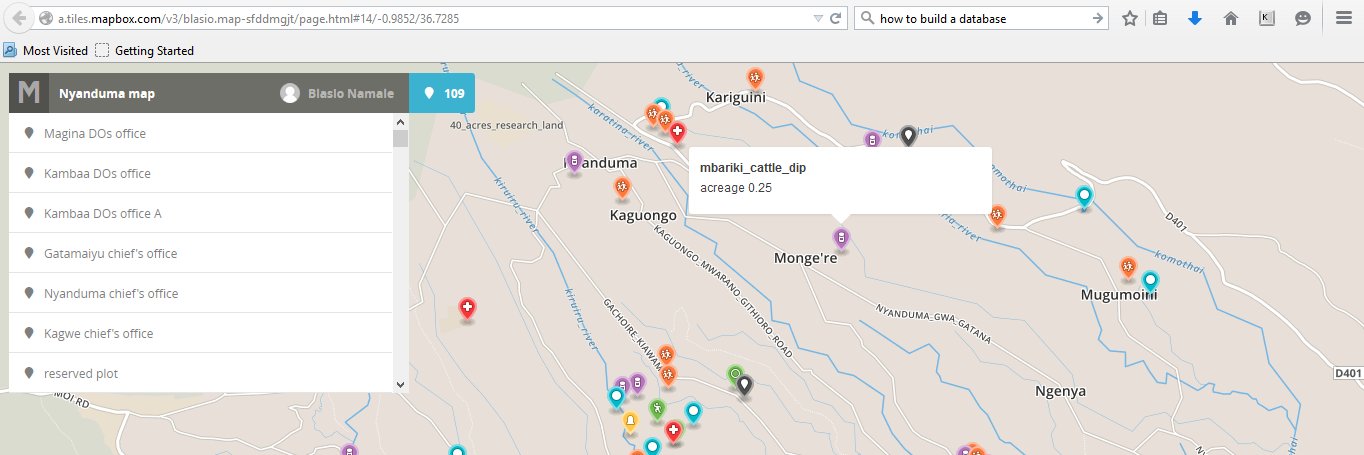Image resolution: width=1364 pixels, height=455 pixels.
Task: Click the orange school marker above Kaguongo
Action: [622, 188]
